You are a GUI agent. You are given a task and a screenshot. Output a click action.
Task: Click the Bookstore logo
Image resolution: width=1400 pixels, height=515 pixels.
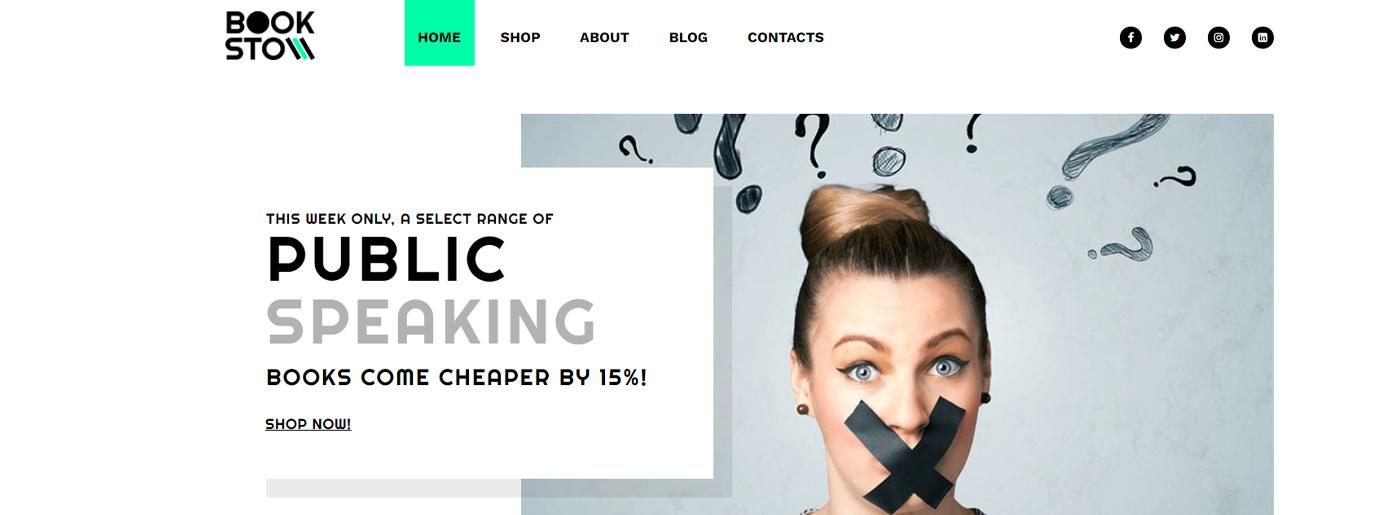(x=270, y=36)
